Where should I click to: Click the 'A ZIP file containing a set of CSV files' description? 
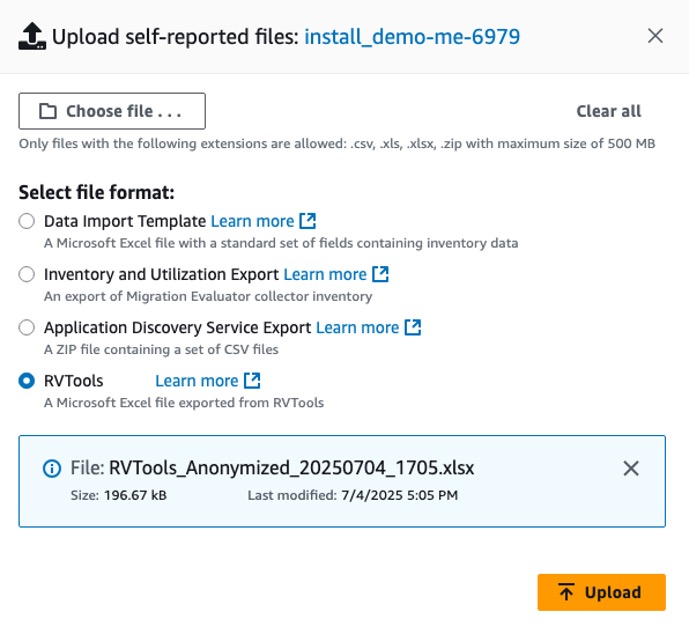click(161, 350)
